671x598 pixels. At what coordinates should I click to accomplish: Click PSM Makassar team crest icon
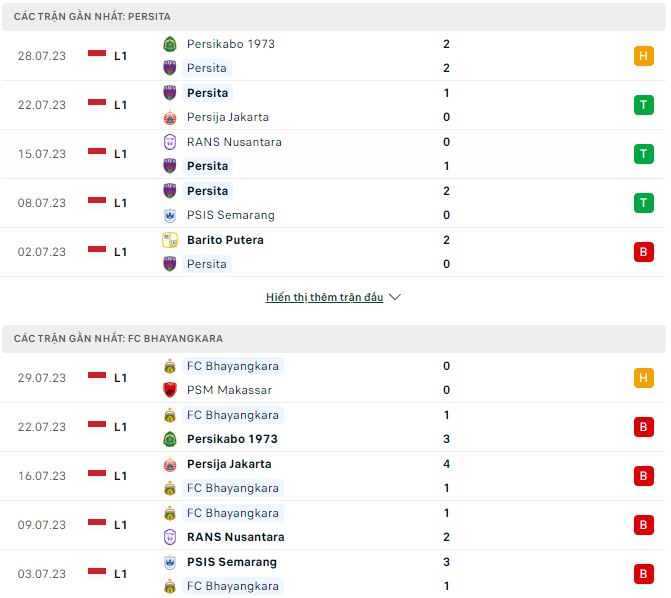click(x=170, y=390)
